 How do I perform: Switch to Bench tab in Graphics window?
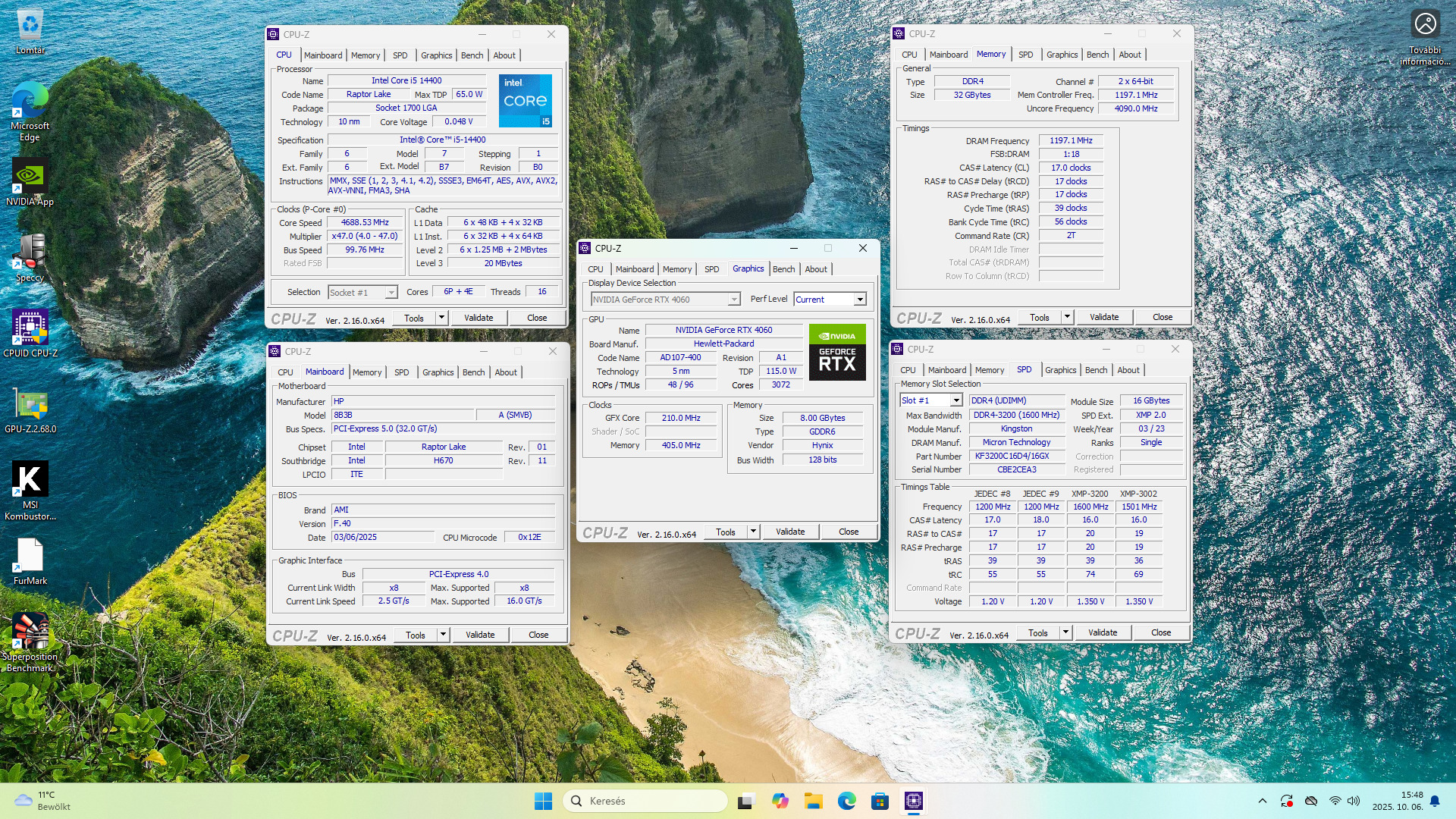(x=783, y=269)
